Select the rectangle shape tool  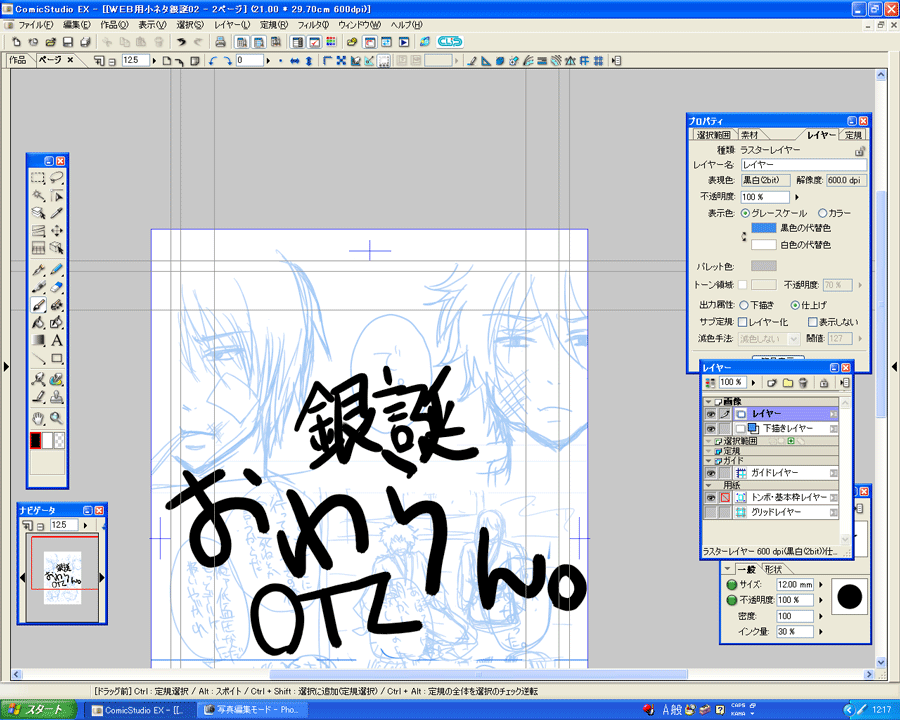pos(56,358)
